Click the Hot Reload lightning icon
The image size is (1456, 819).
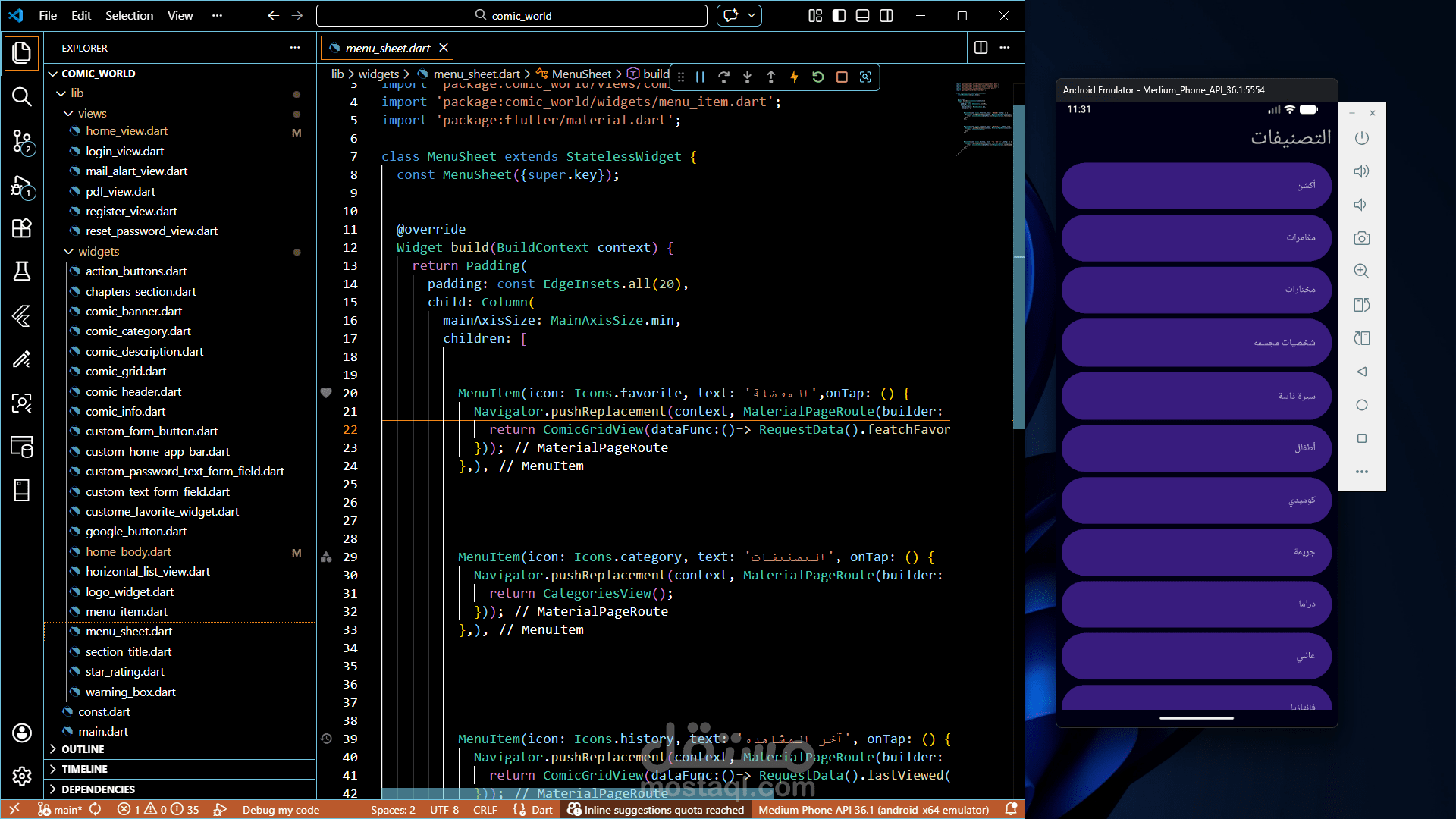pos(794,77)
